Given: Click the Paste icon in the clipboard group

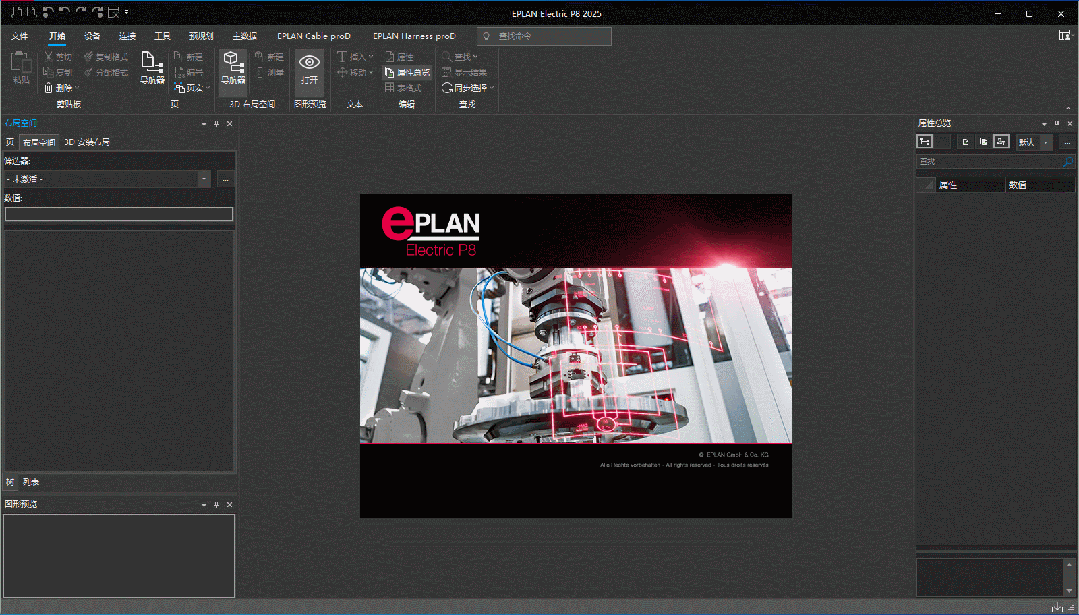Looking at the screenshot, I should click(x=21, y=63).
